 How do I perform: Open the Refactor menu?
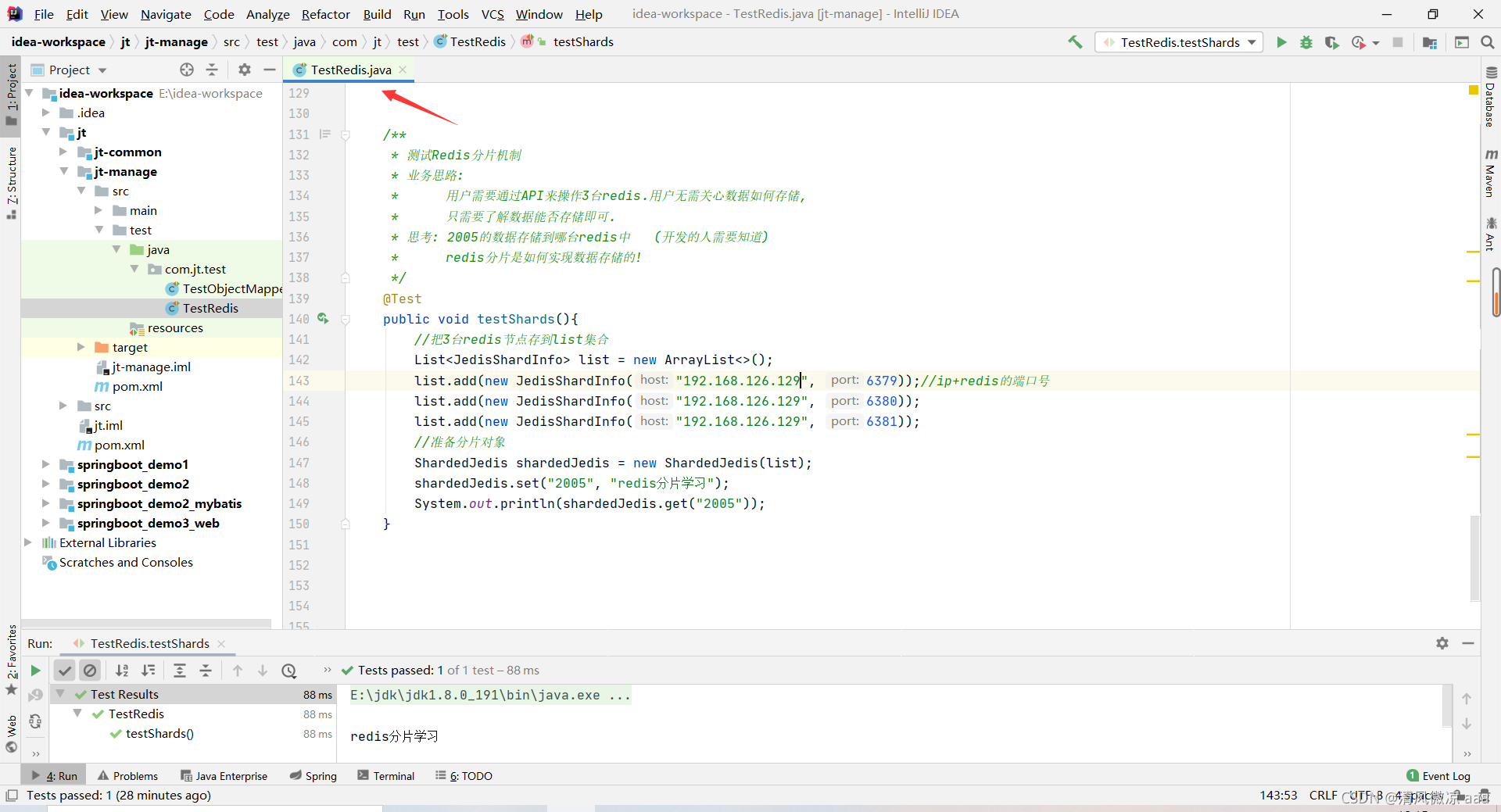coord(326,14)
